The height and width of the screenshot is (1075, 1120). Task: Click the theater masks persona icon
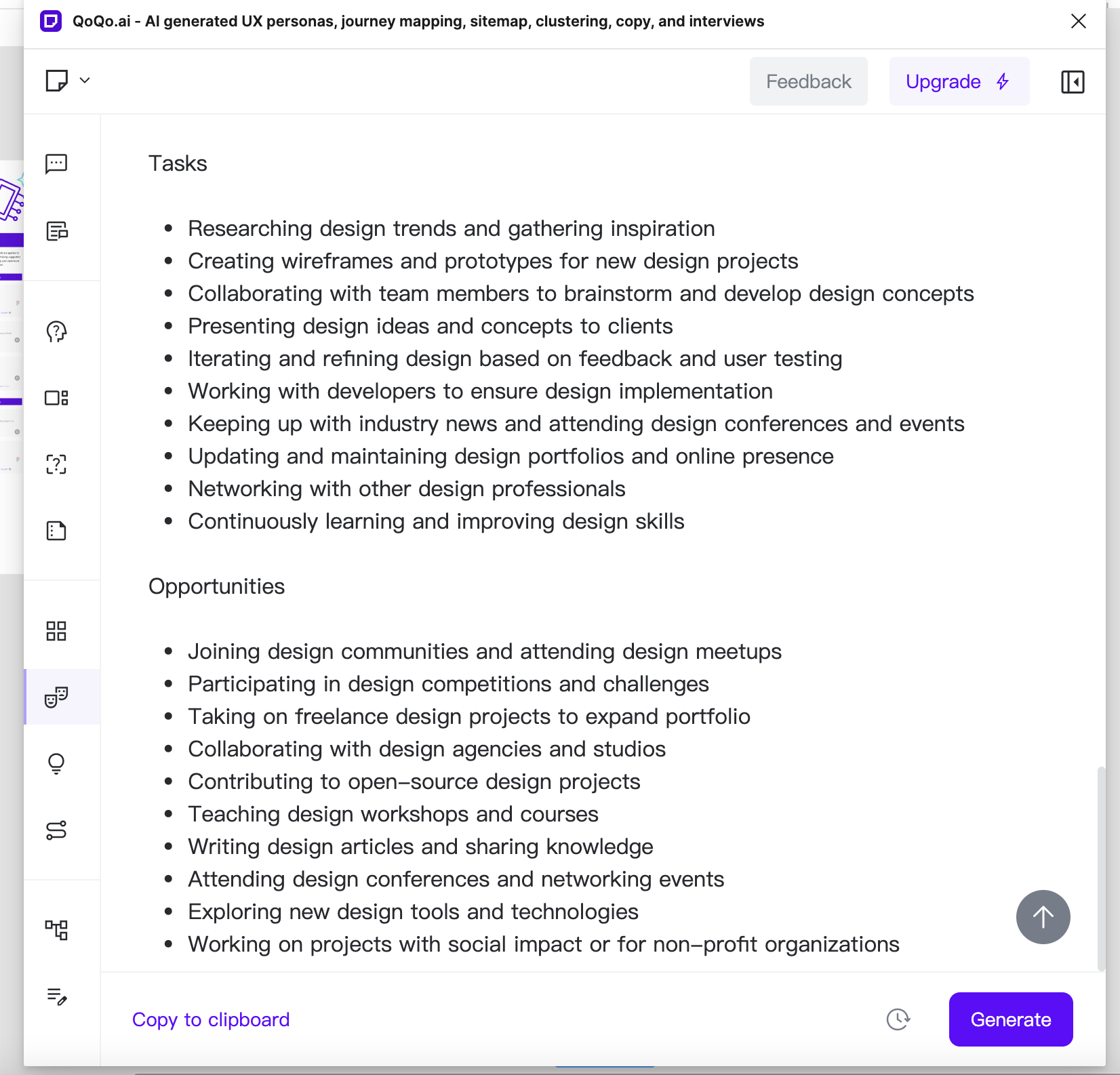tap(56, 697)
